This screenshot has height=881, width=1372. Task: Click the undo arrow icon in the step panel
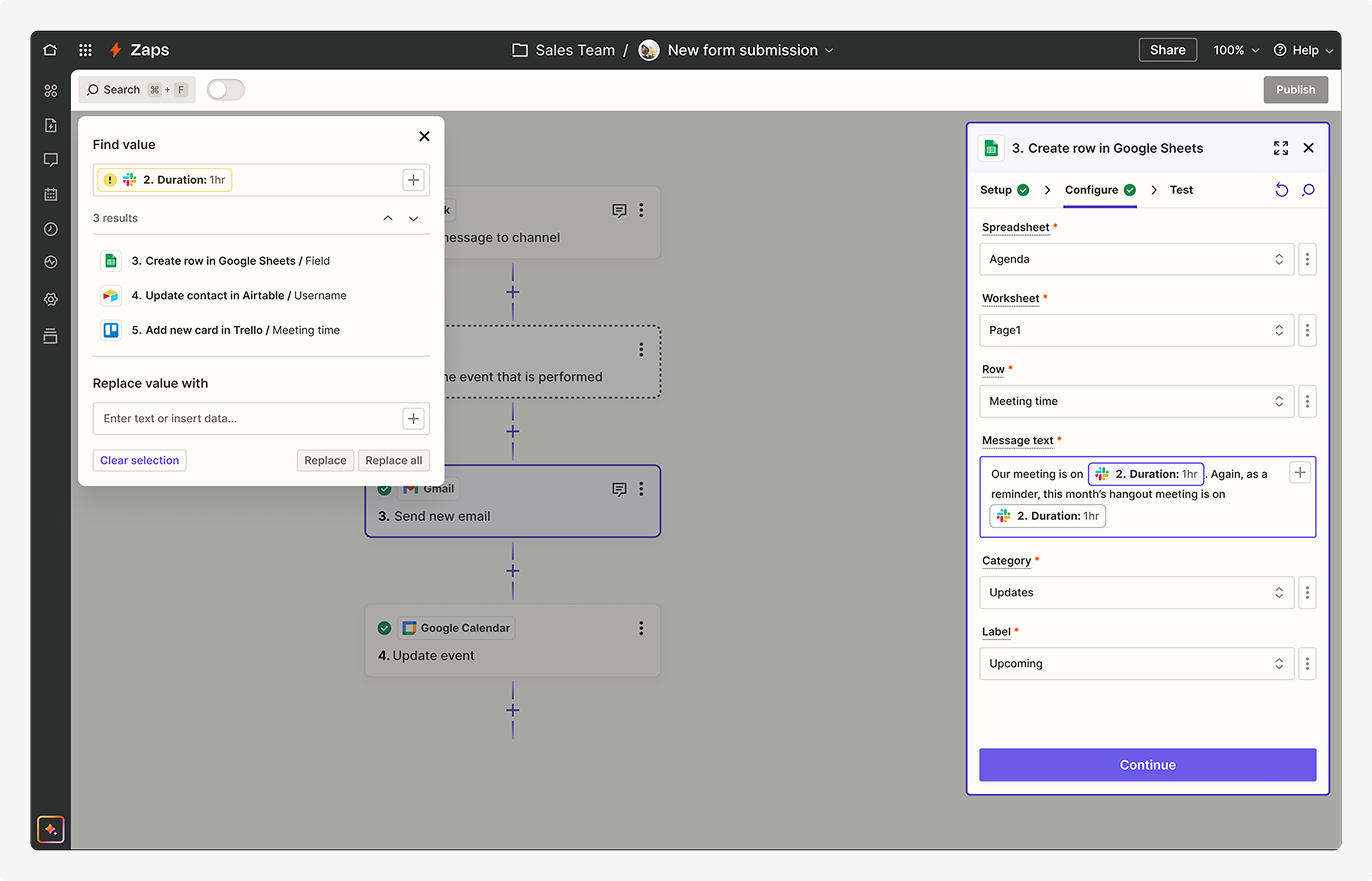click(1281, 190)
